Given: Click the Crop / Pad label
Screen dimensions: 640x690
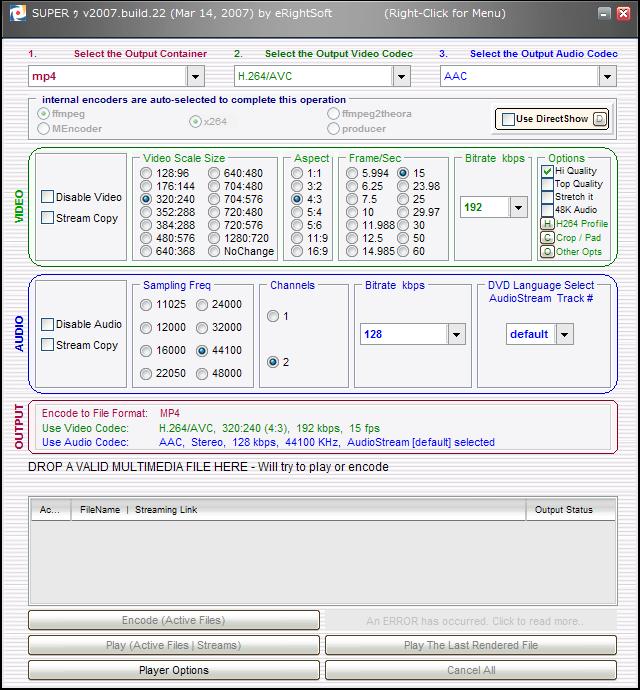Looking at the screenshot, I should click(x=578, y=238).
